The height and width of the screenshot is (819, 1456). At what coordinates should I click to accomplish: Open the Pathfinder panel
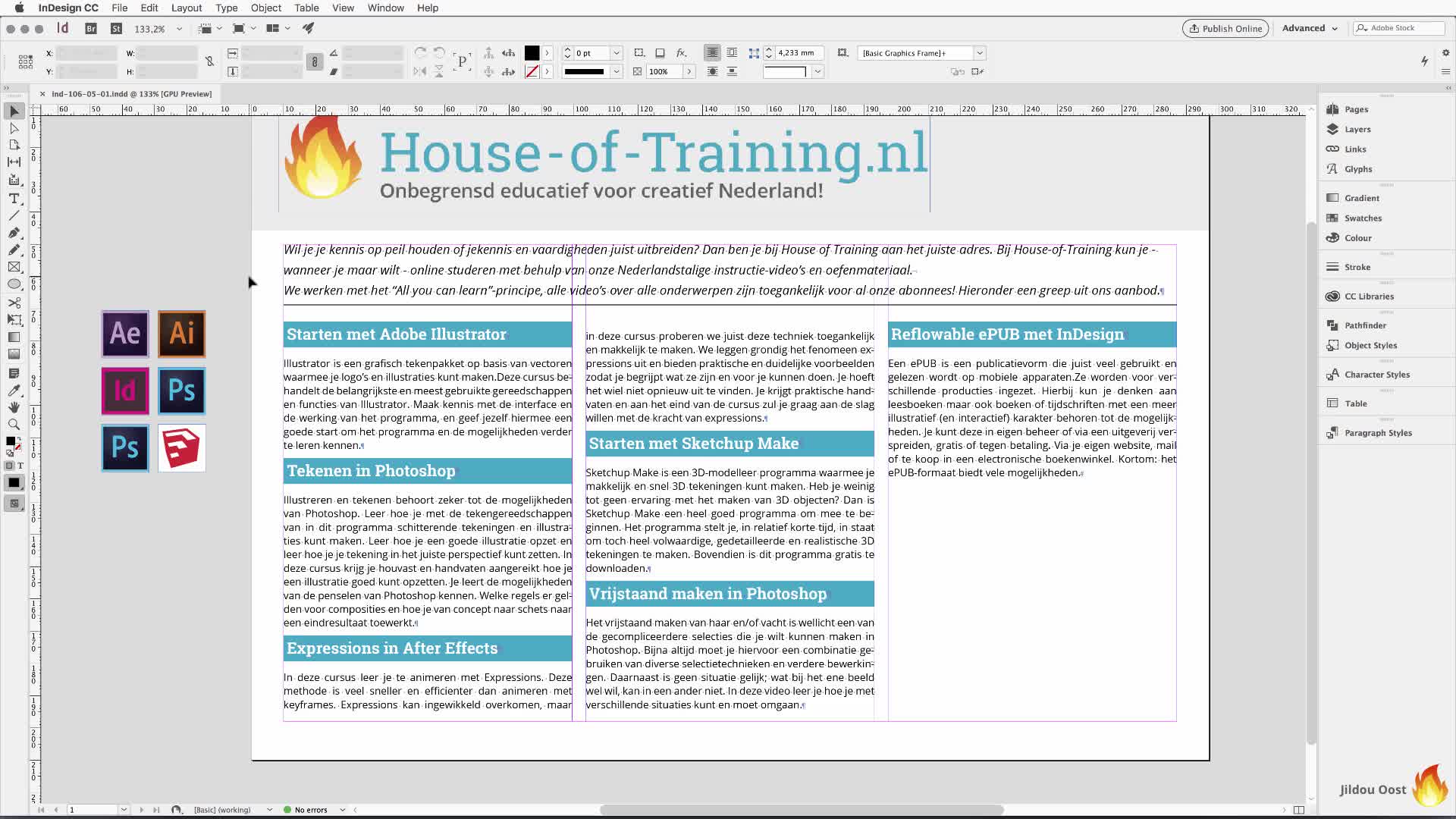1365,325
